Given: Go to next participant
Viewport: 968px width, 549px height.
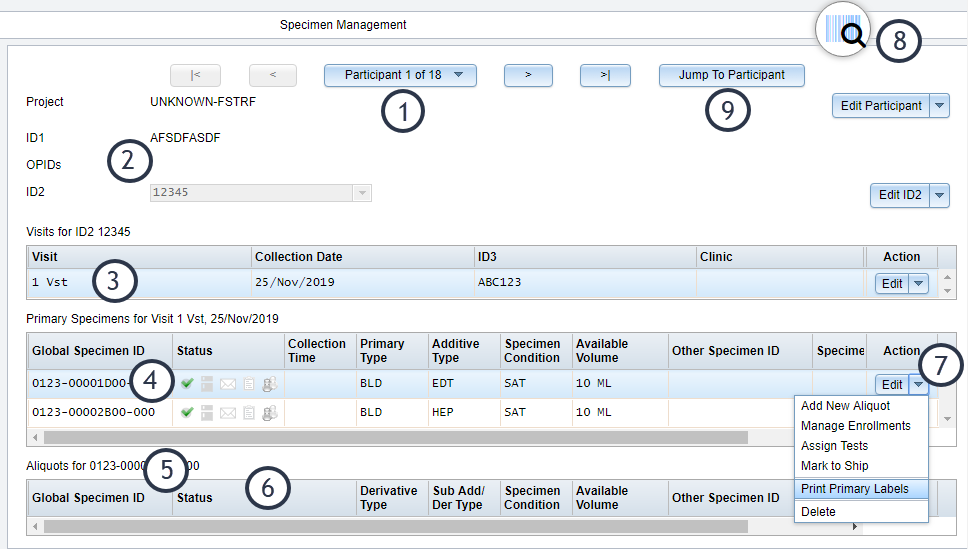Looking at the screenshot, I should click(528, 75).
